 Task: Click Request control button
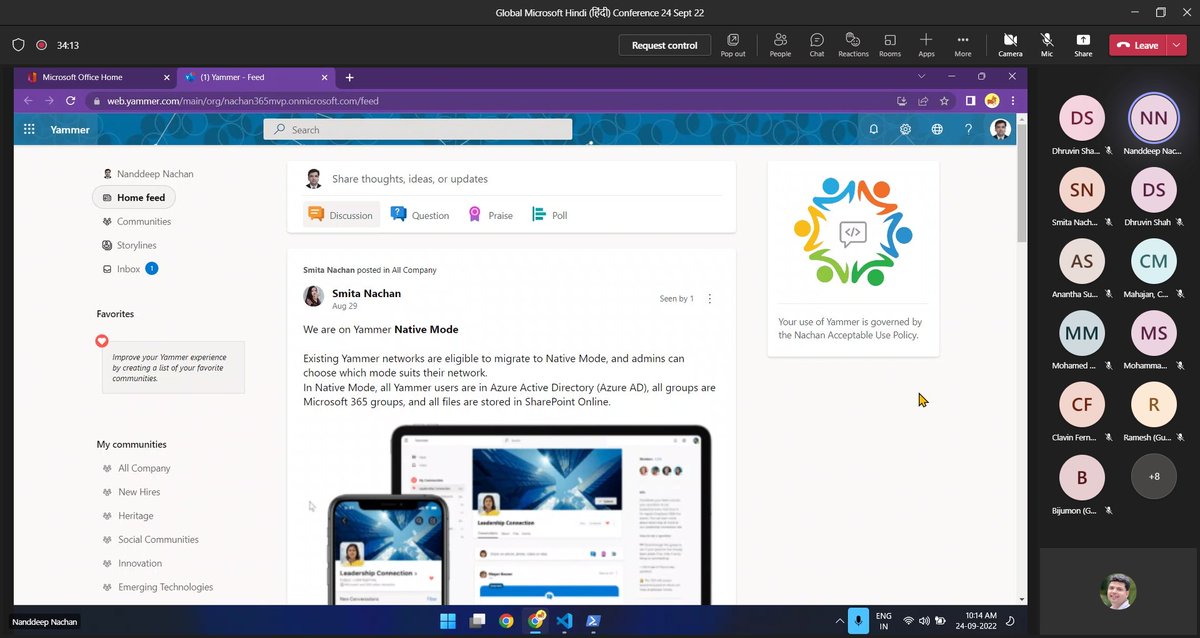665,45
